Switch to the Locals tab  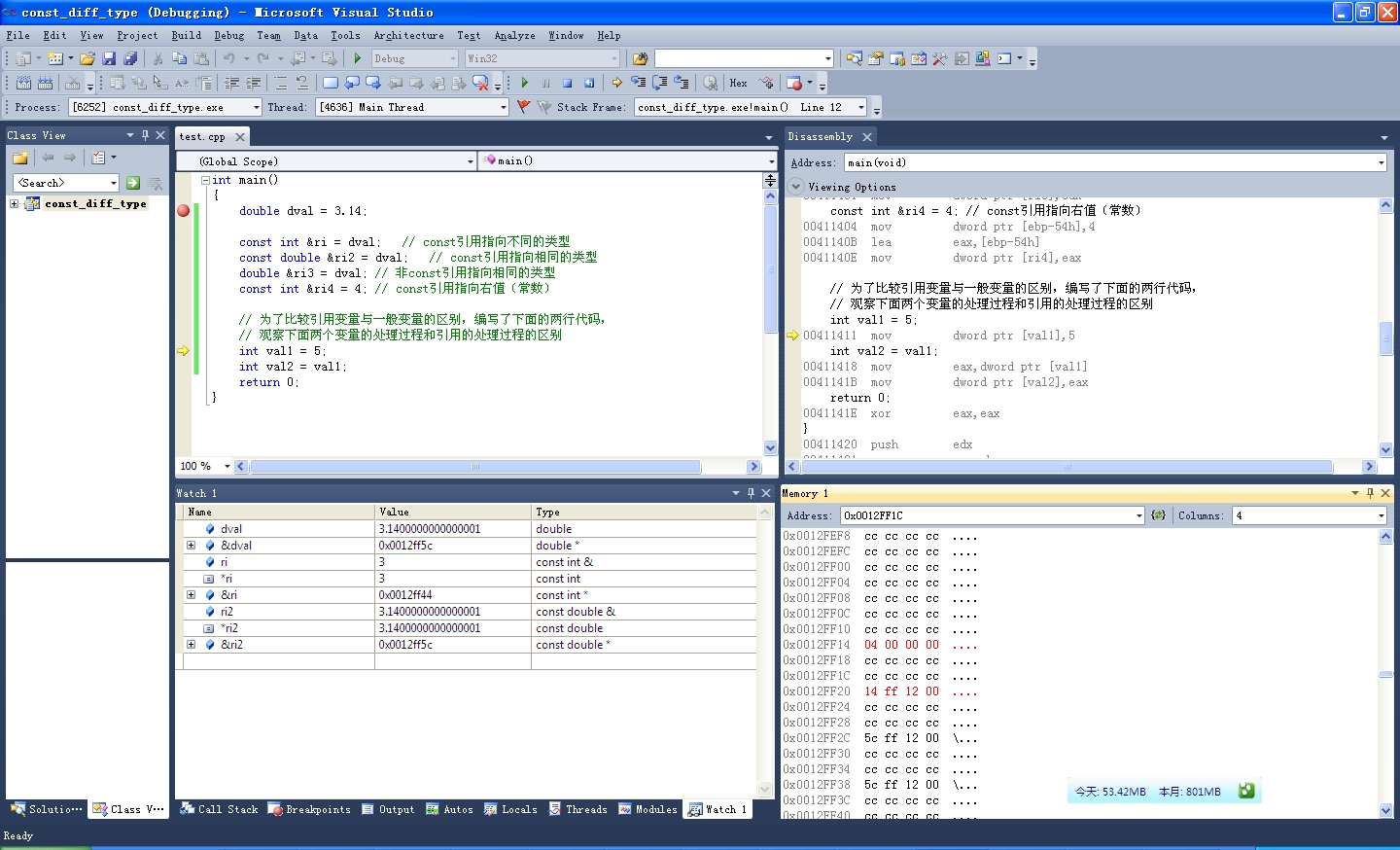(x=511, y=809)
